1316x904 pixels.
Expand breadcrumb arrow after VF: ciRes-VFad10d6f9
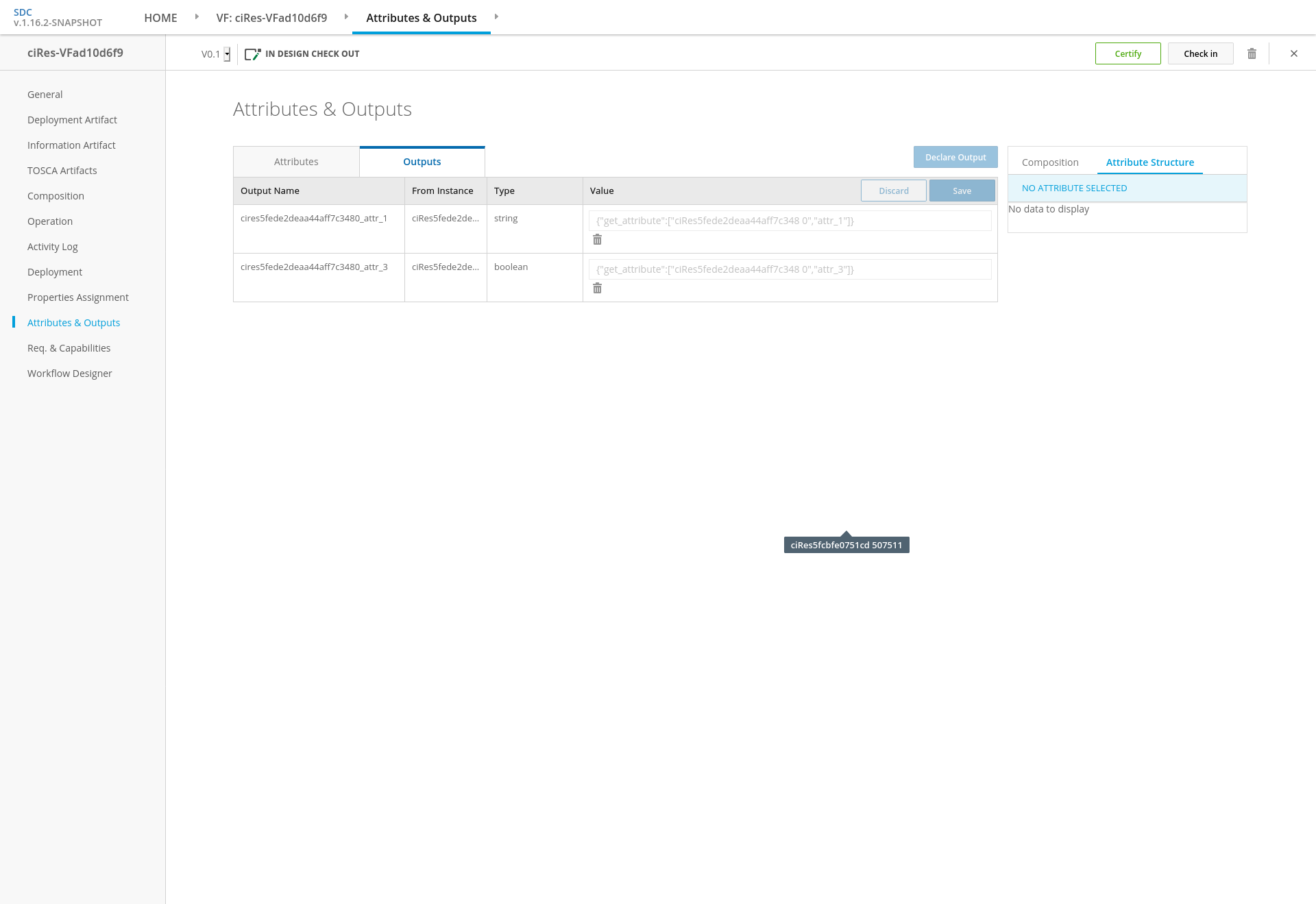click(346, 17)
